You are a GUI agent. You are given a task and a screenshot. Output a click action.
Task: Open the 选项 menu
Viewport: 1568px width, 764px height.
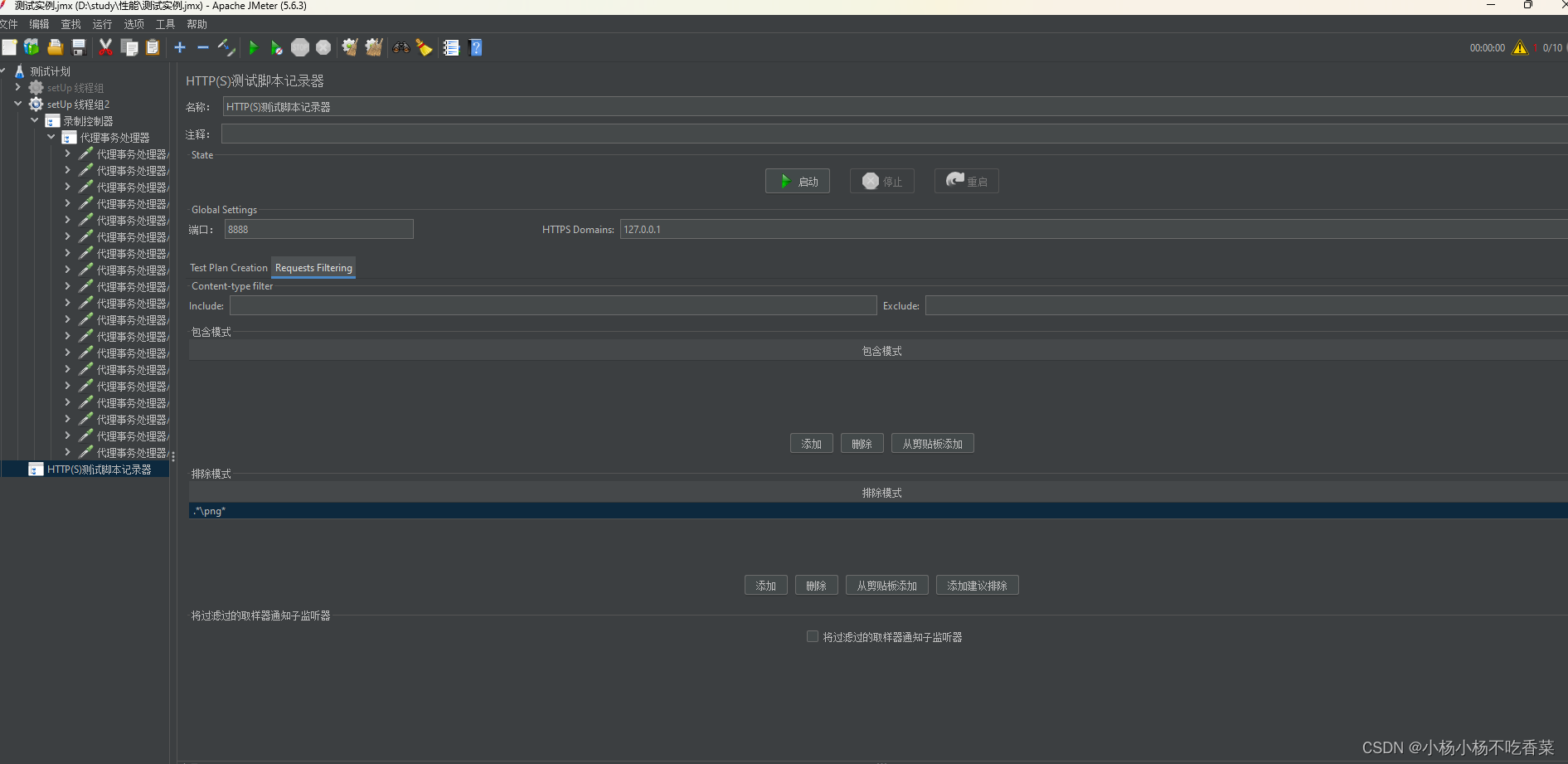coord(133,24)
